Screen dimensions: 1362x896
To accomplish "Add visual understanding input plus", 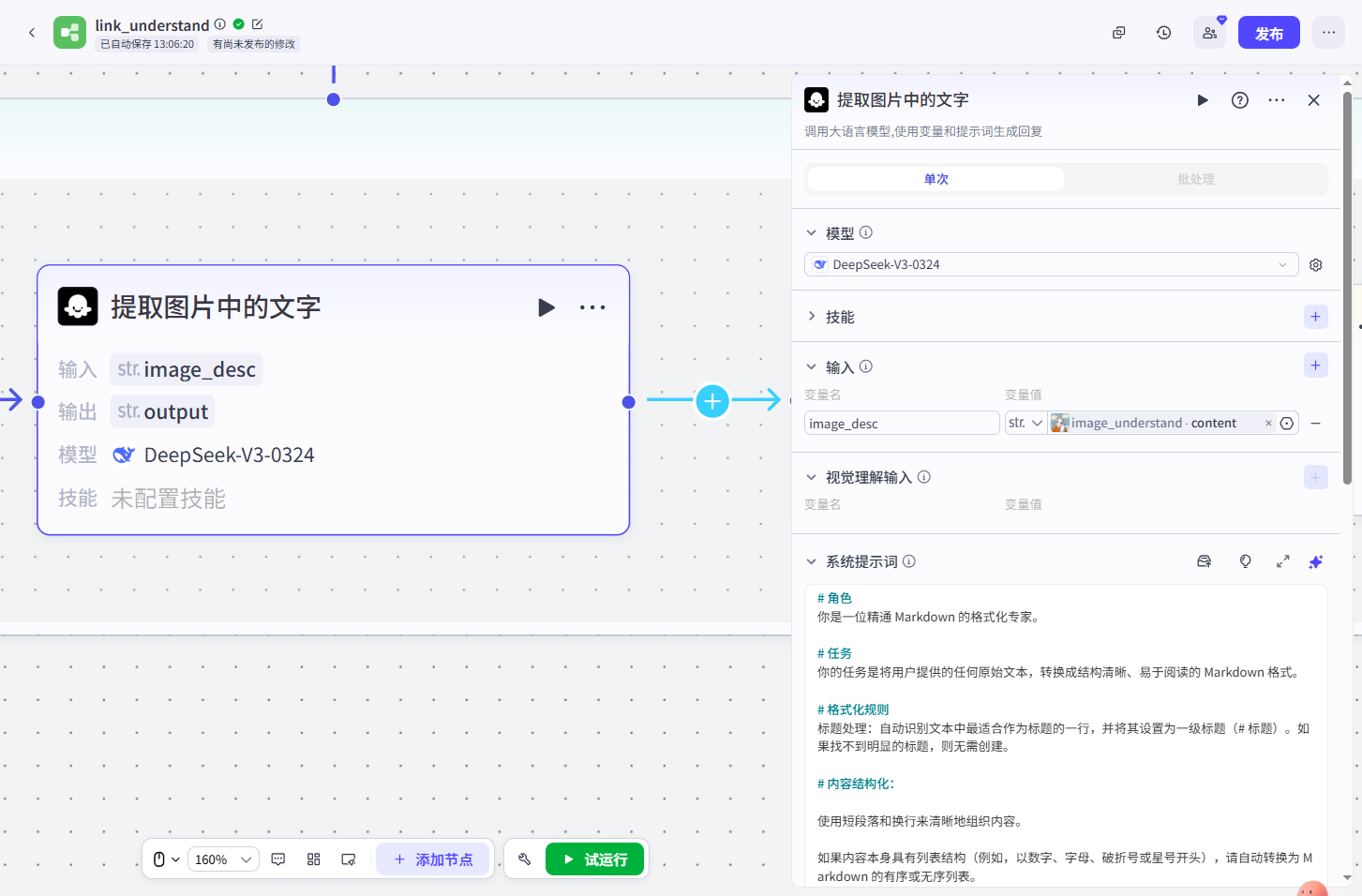I will 1316,477.
